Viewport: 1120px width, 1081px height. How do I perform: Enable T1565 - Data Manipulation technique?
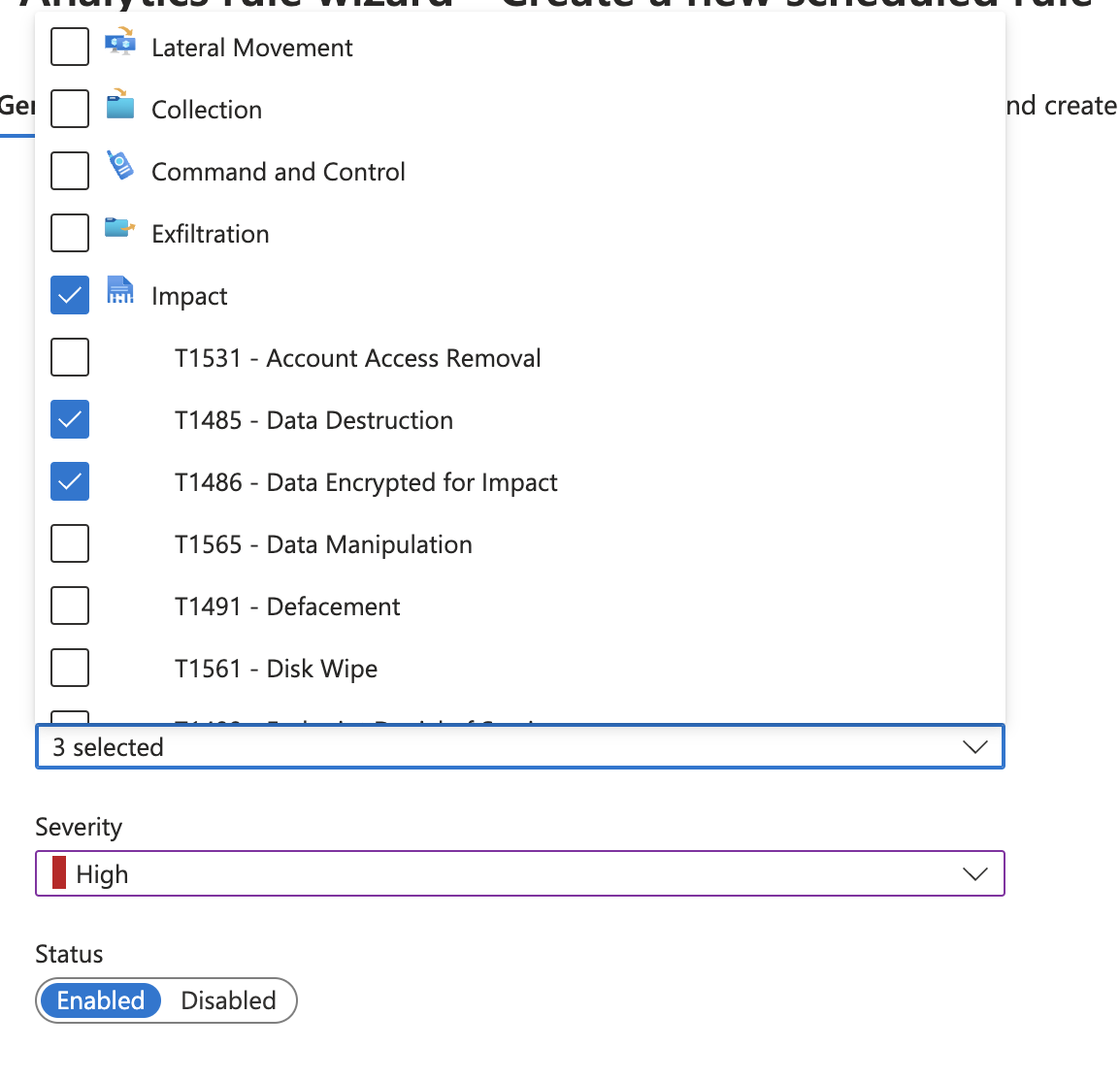pyautogui.click(x=69, y=542)
